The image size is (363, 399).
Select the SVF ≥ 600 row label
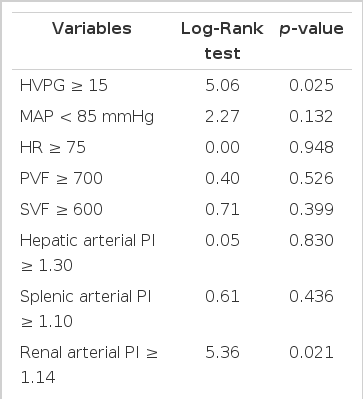click(61, 209)
